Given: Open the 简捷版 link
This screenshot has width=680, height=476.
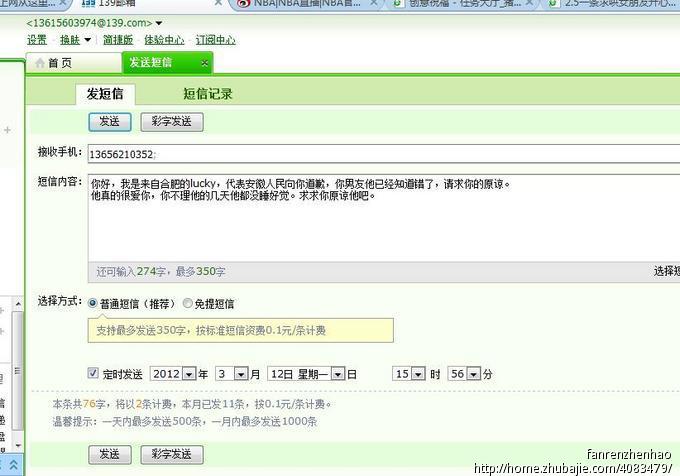Looking at the screenshot, I should [x=118, y=40].
